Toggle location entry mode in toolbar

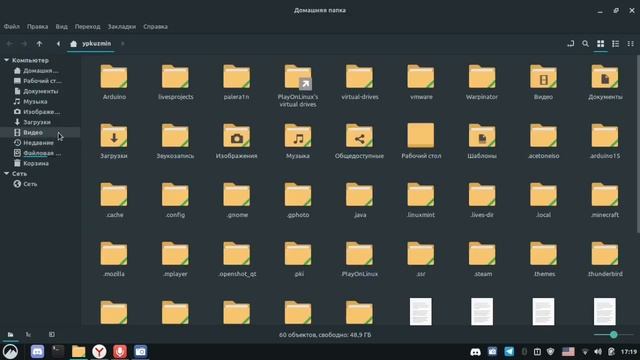click(x=571, y=44)
